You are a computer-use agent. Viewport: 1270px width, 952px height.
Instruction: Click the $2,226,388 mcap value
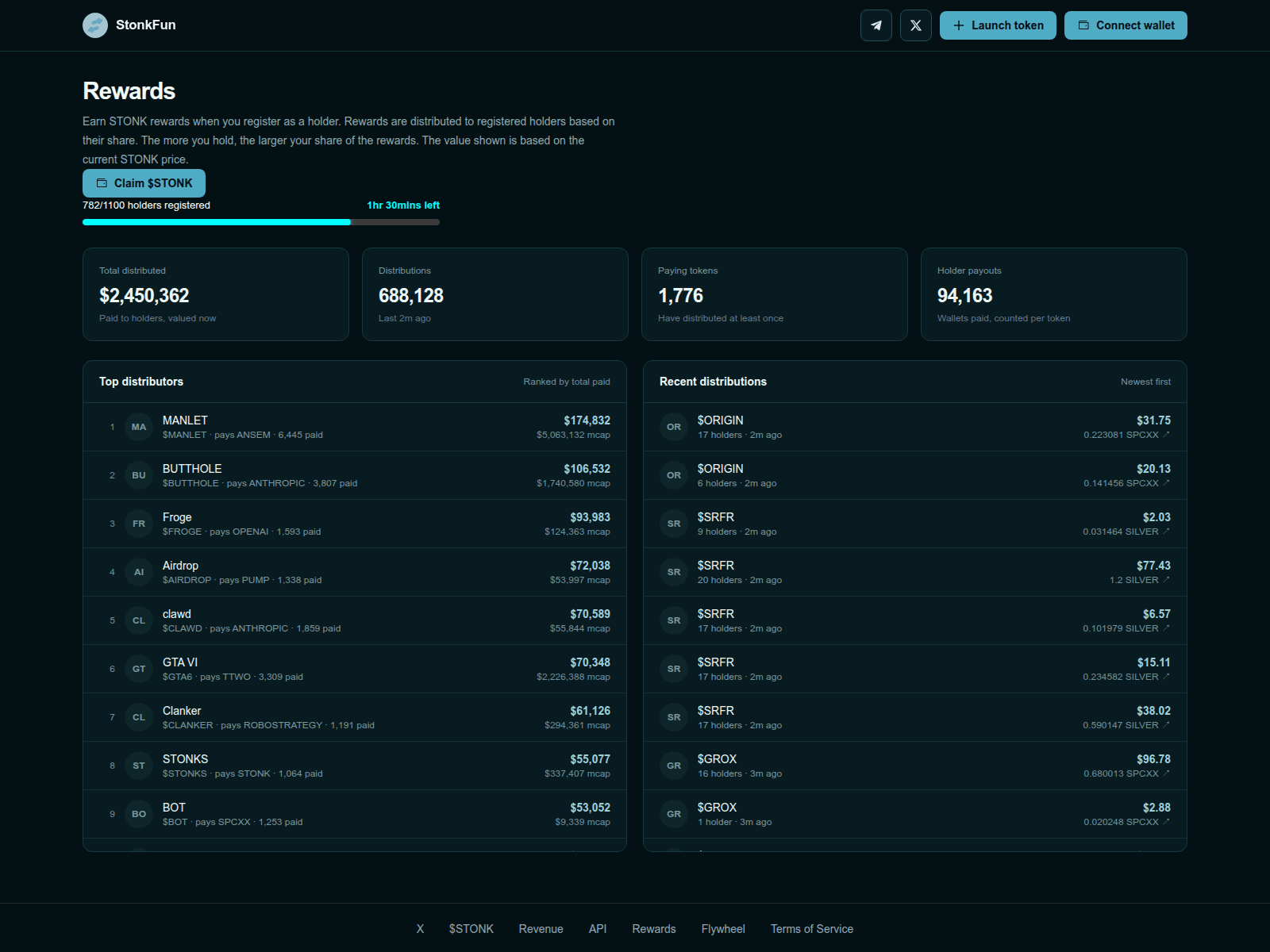[x=573, y=677]
